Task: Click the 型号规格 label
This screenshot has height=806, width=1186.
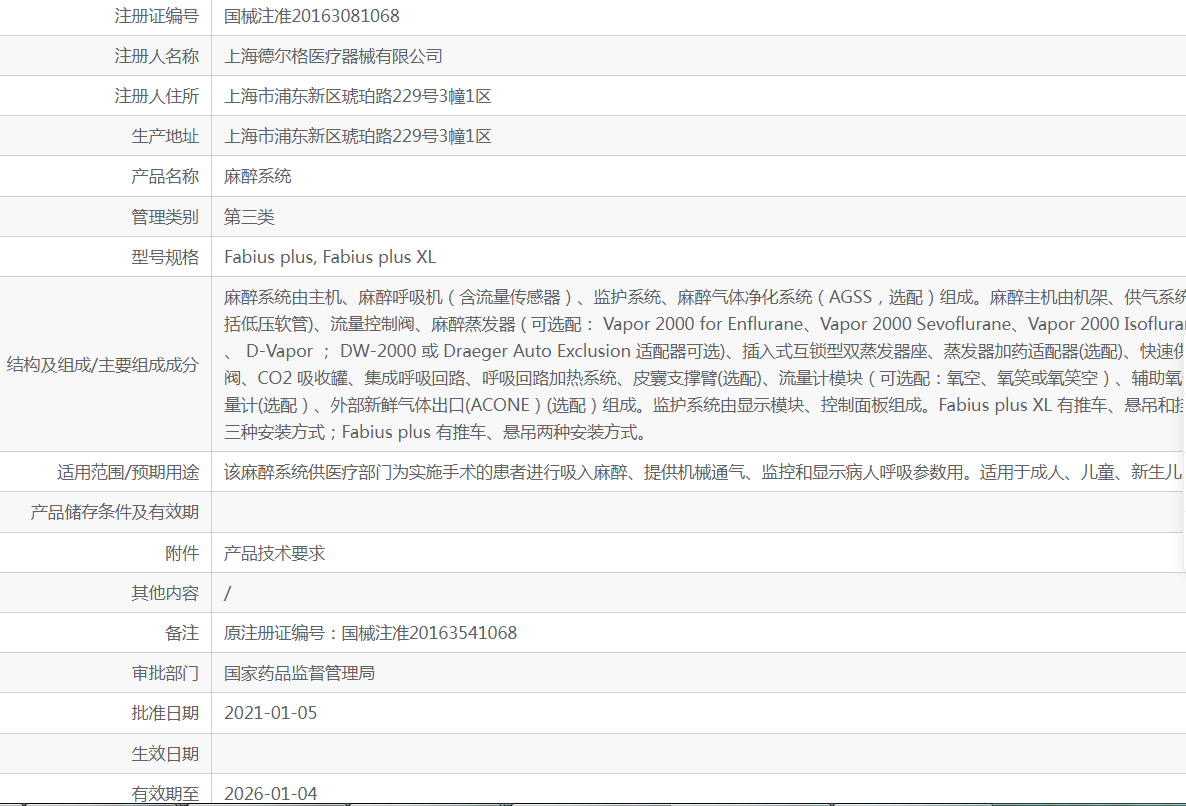Action: point(165,257)
